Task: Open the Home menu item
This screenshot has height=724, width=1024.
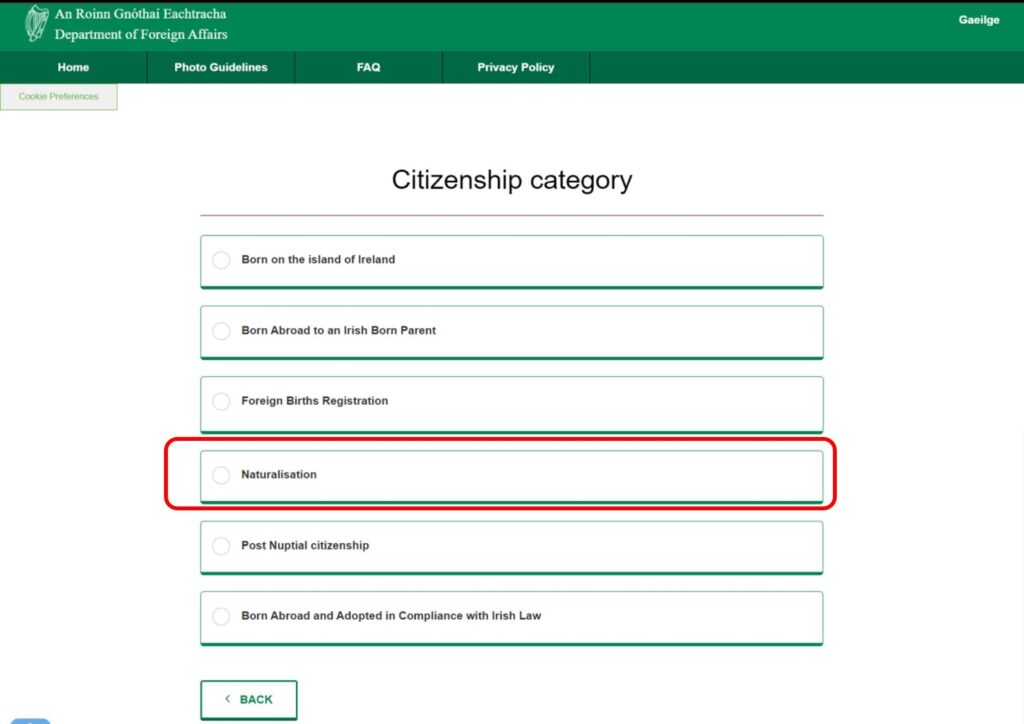Action: (73, 67)
